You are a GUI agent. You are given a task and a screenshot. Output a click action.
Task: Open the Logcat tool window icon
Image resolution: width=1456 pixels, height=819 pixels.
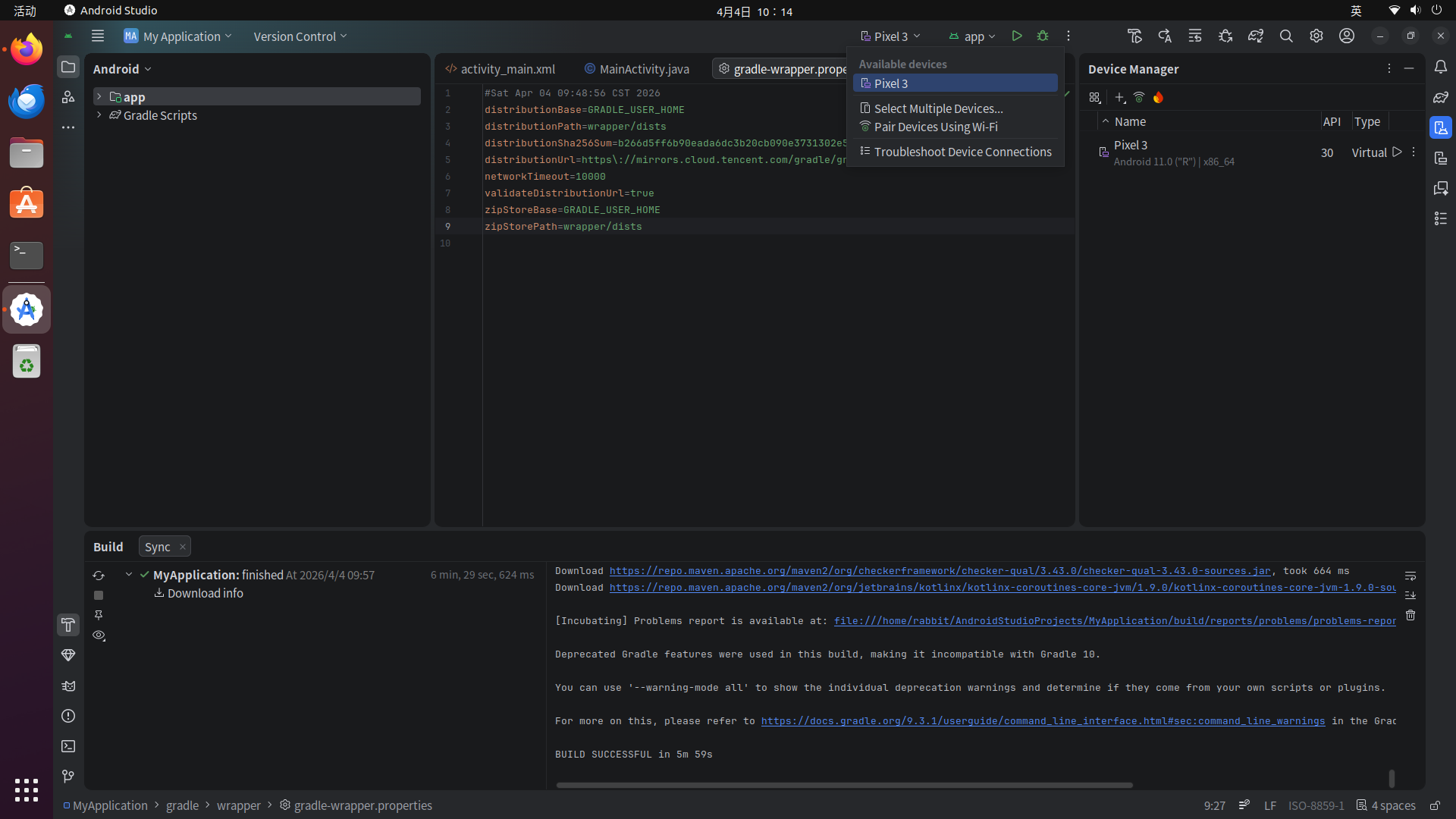(x=68, y=686)
